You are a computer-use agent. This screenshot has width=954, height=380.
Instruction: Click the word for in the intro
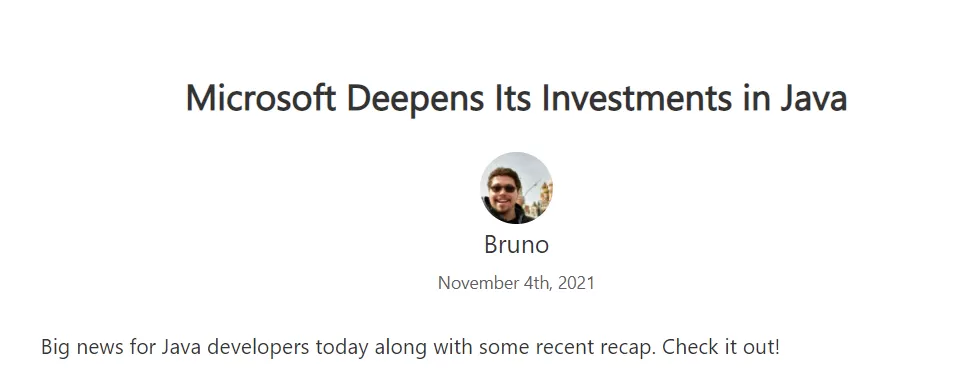tap(142, 347)
